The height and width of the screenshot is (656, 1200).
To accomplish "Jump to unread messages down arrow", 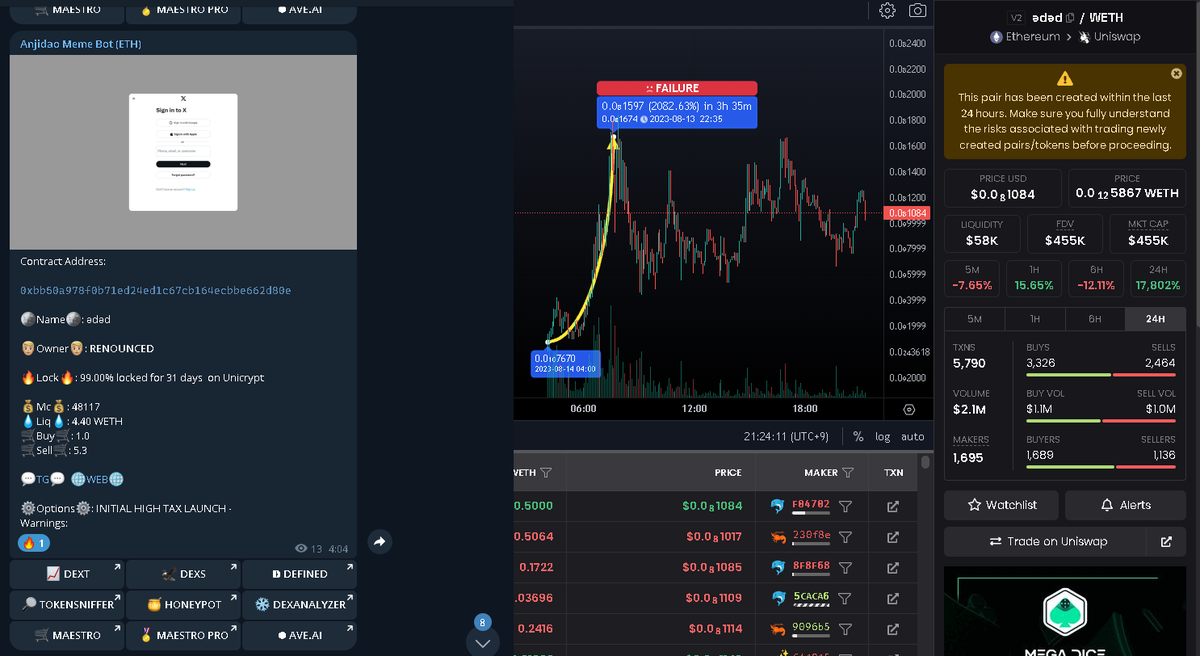I will [x=482, y=641].
